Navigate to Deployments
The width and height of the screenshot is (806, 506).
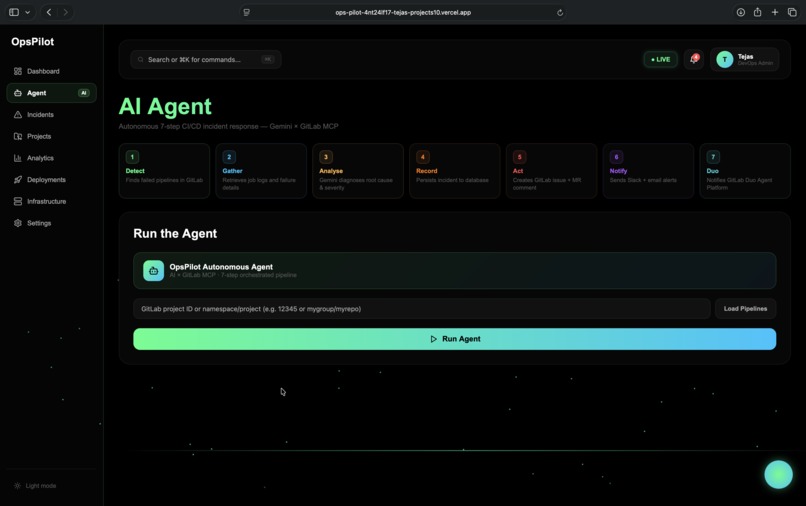(x=51, y=179)
